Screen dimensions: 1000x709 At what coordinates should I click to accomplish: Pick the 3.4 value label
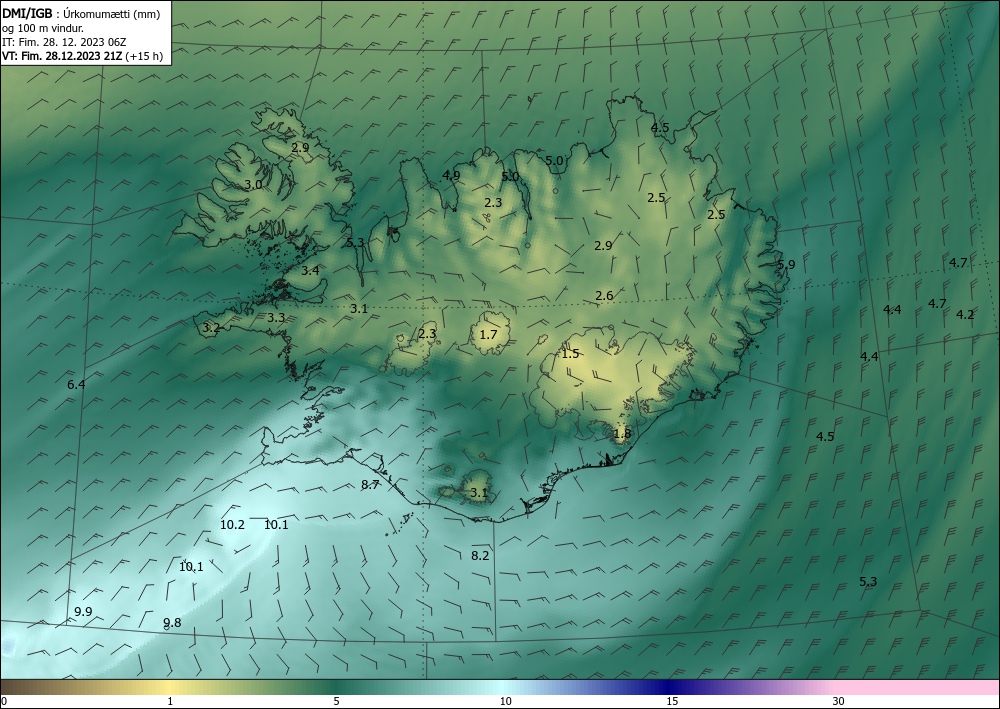point(311,271)
